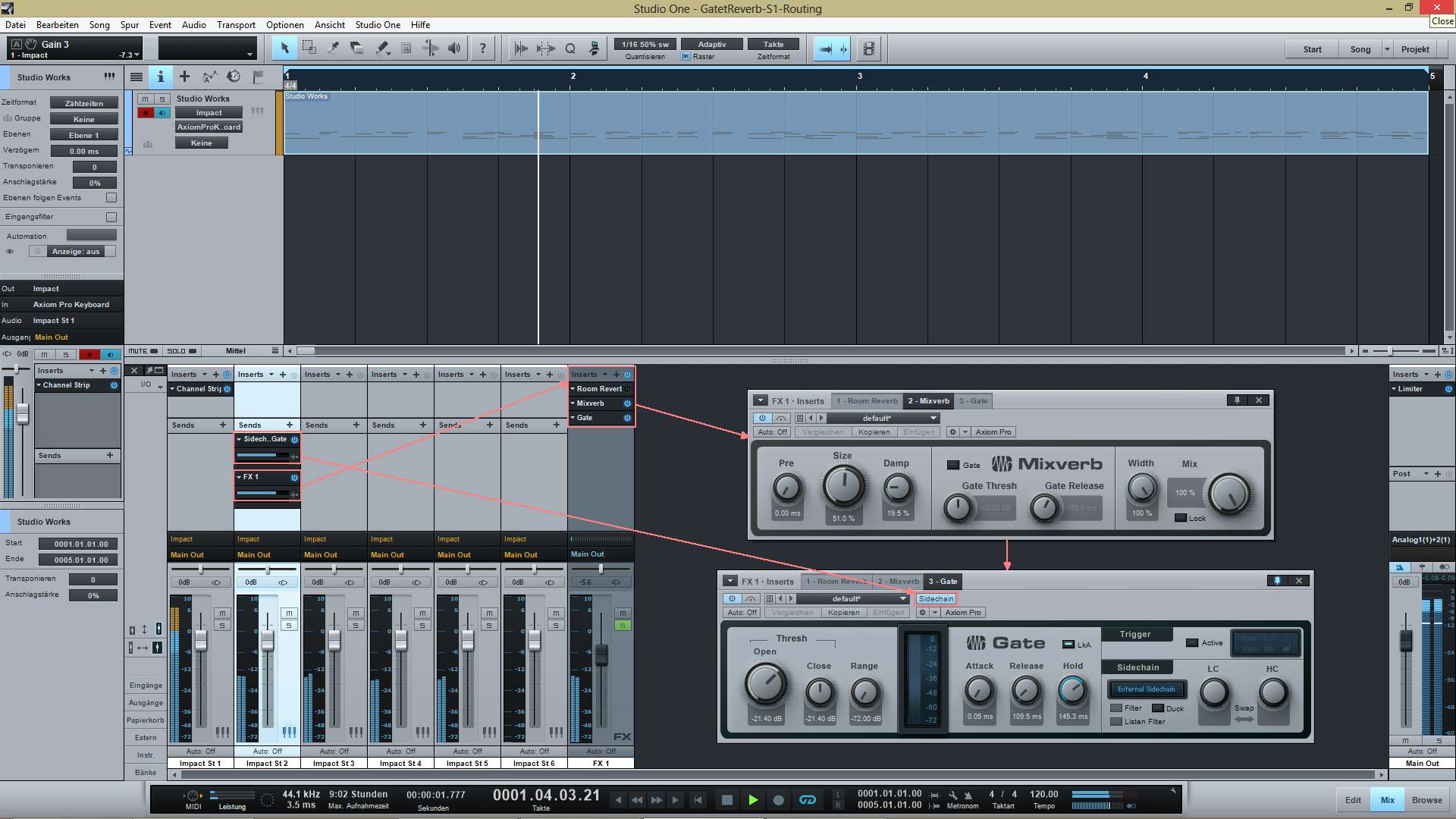Click the External Sidechain button

(x=1146, y=689)
